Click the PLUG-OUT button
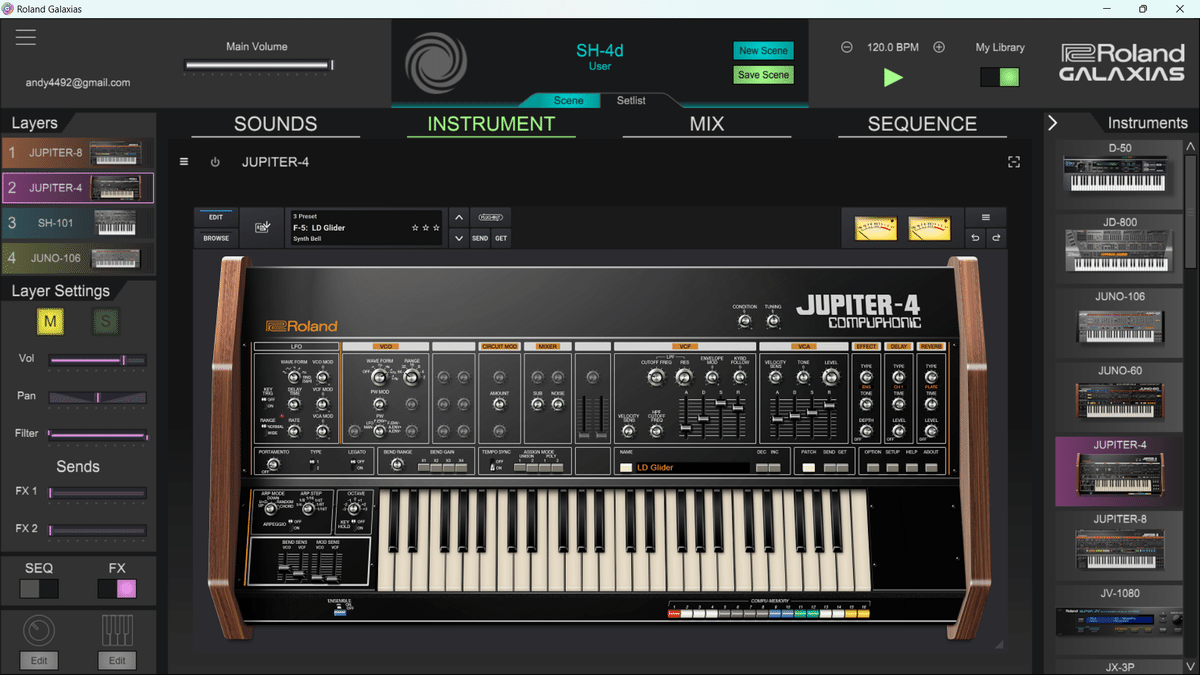 490,217
